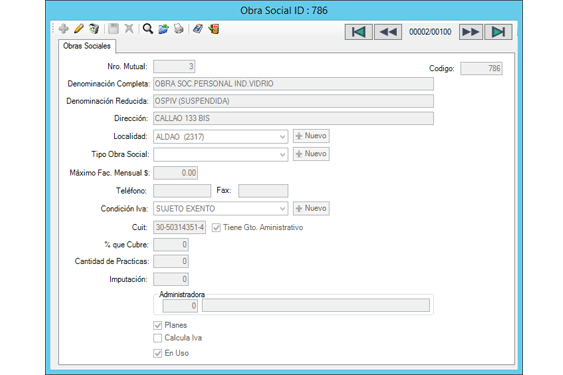
Task: Open the Tipo Obra Social dropdown
Action: coord(283,155)
